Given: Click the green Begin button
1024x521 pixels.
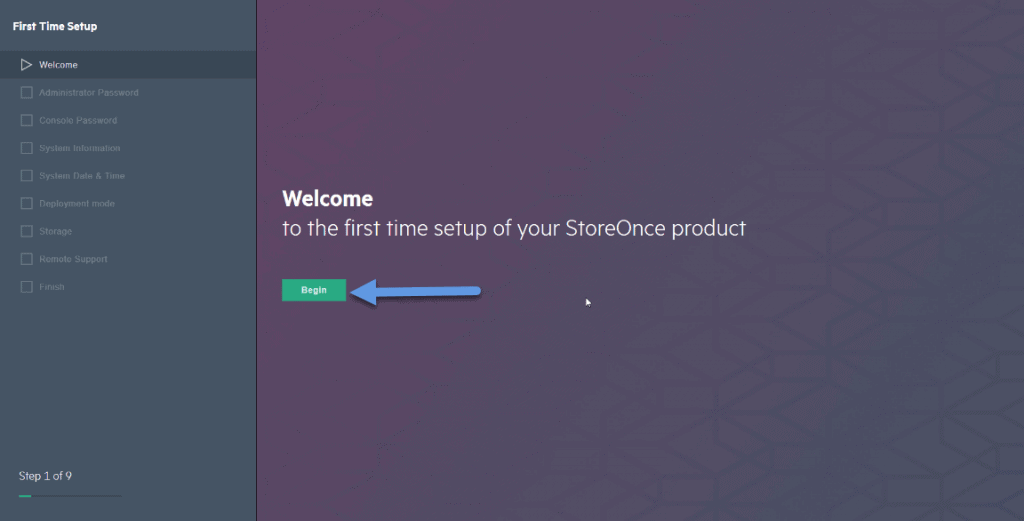Looking at the screenshot, I should 313,290.
